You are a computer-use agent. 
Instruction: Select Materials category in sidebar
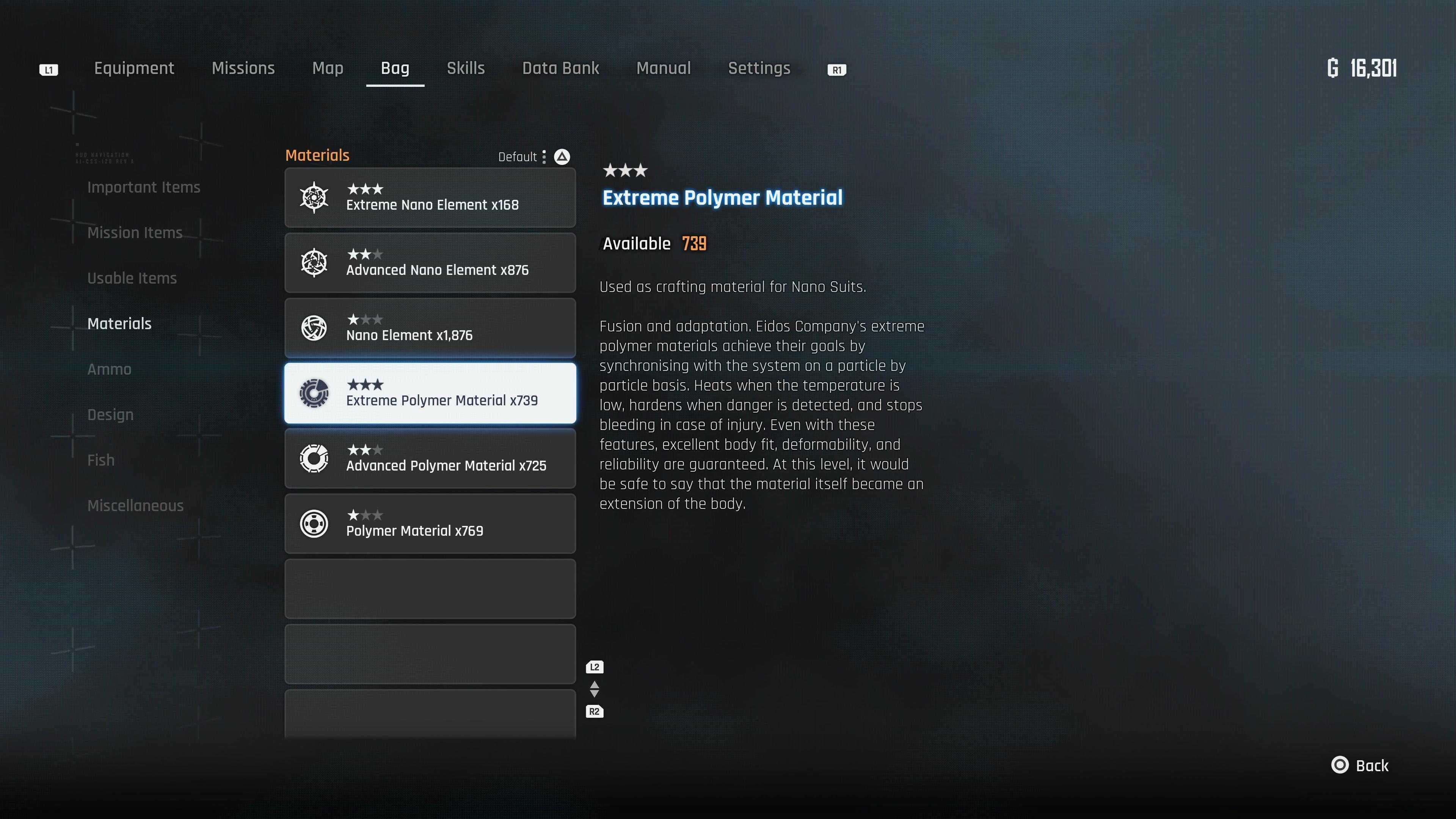(x=119, y=323)
